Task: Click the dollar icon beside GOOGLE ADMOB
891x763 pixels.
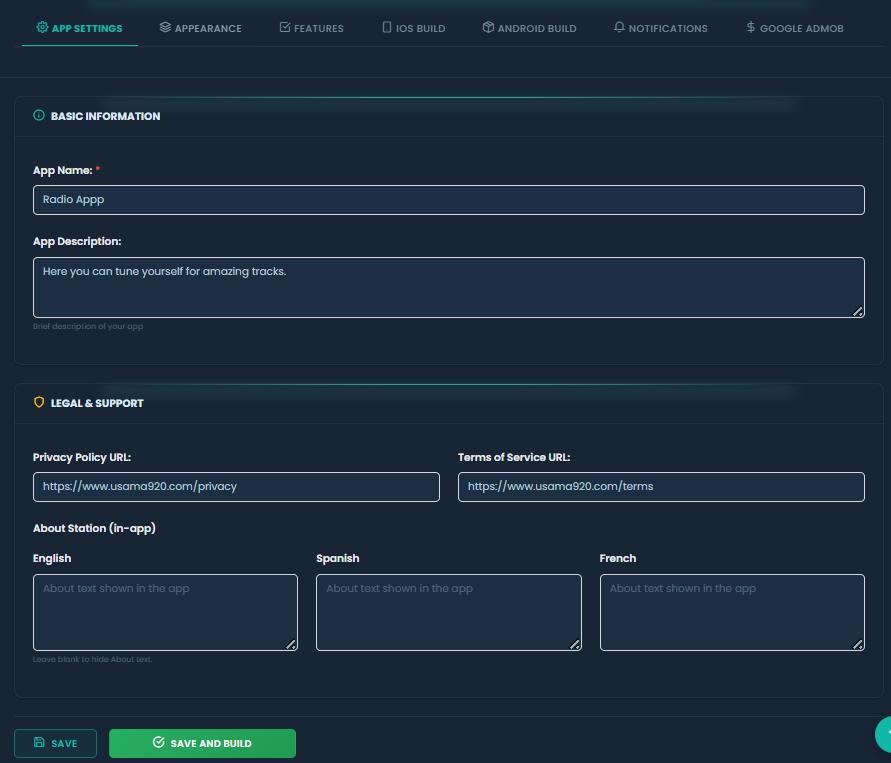Action: [750, 28]
